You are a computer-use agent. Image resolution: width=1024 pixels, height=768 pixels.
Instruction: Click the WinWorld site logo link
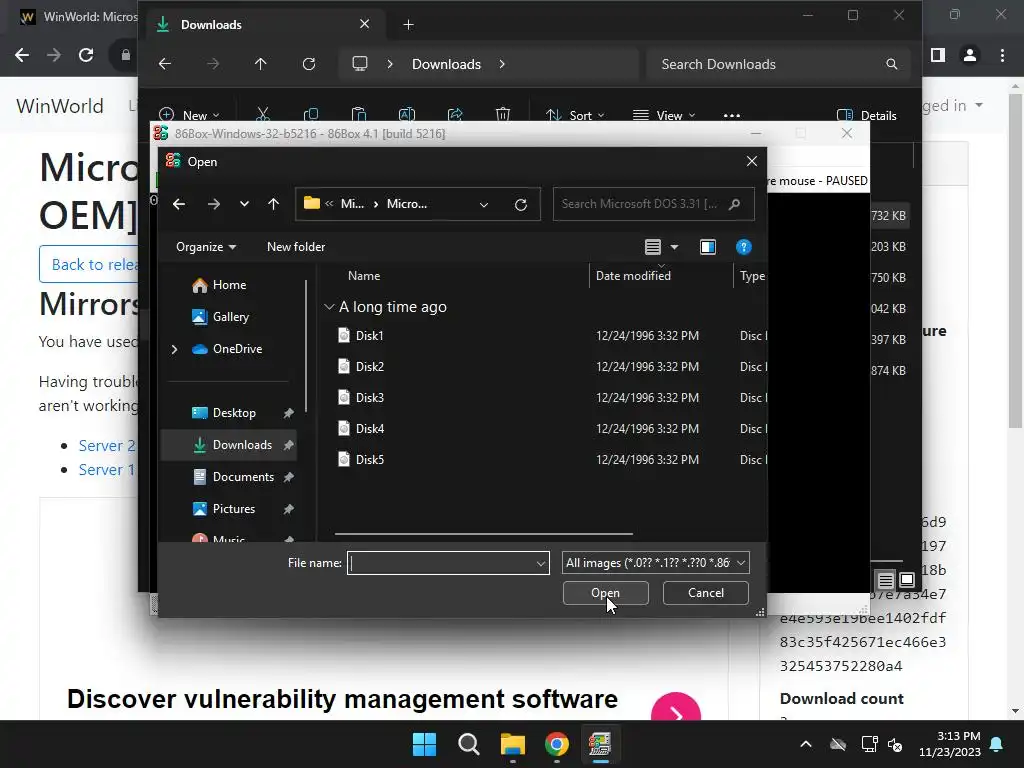click(x=60, y=106)
